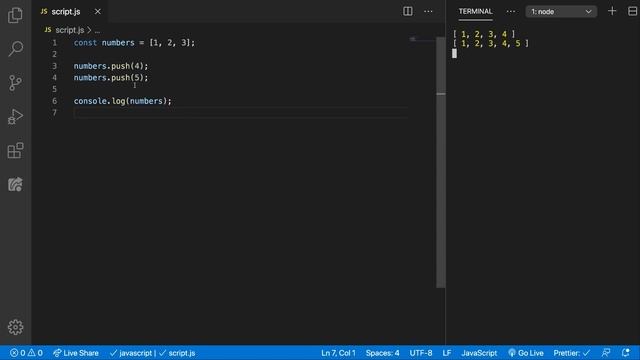Click script.js status bar item

(x=177, y=353)
